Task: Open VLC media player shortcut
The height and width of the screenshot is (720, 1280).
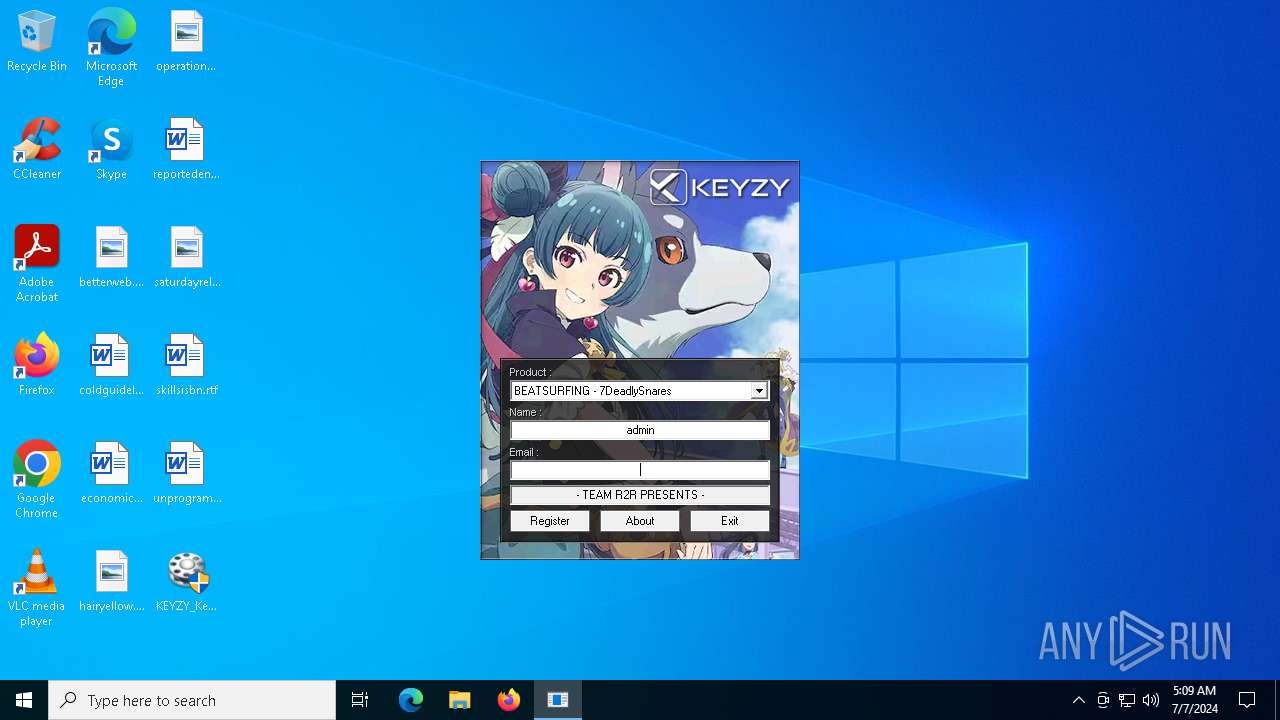Action: 37,588
